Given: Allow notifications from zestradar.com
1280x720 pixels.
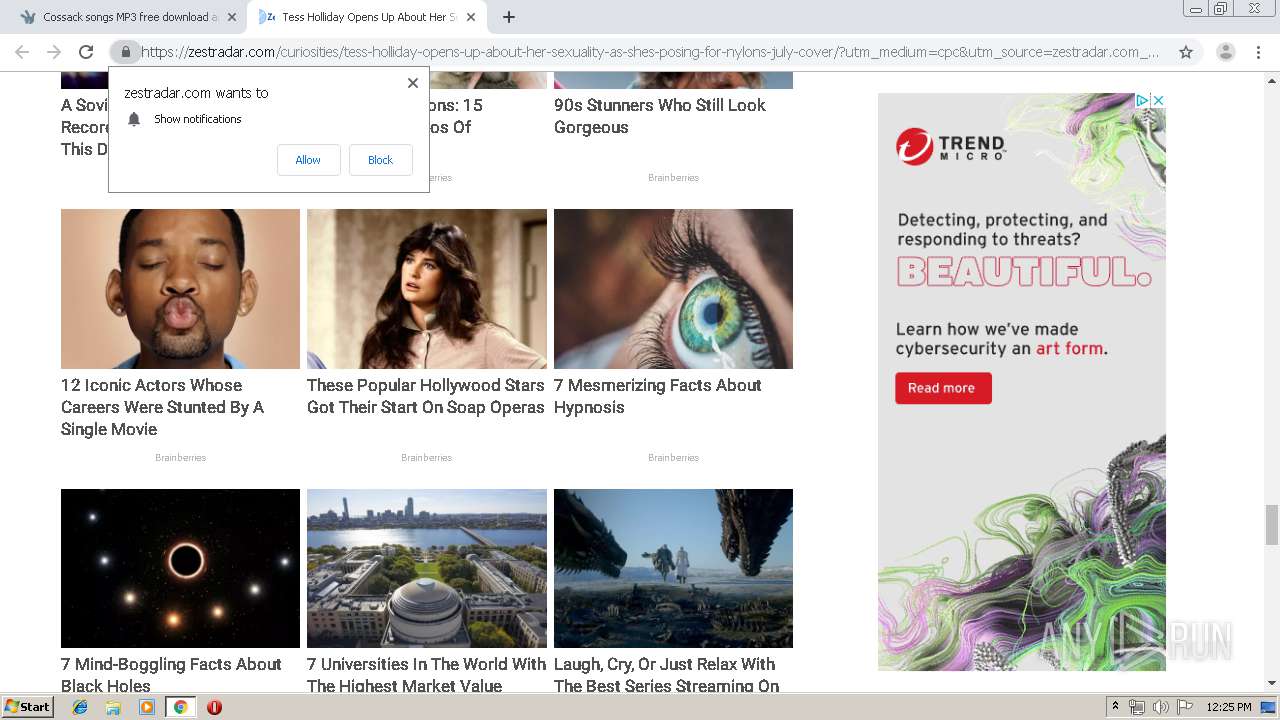Looking at the screenshot, I should click(308, 160).
